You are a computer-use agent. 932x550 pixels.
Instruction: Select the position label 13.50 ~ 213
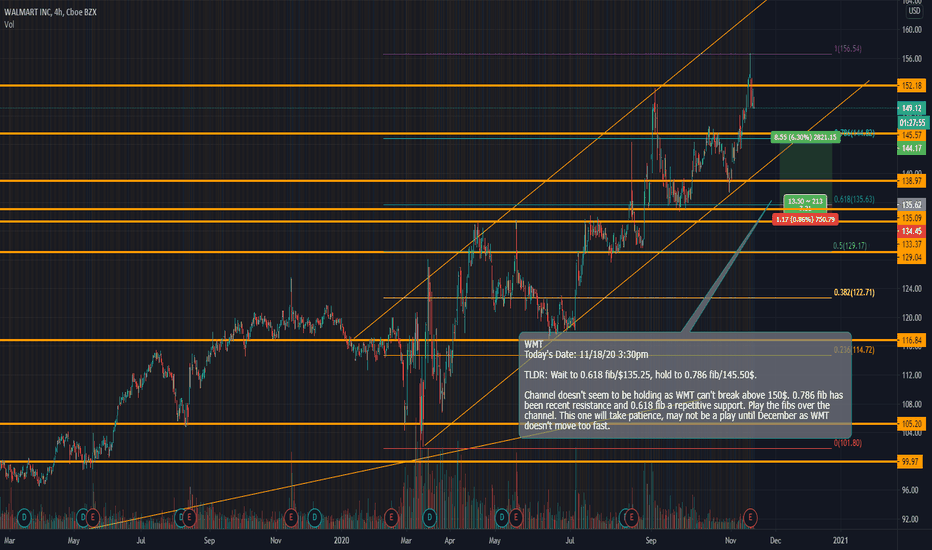(x=805, y=203)
